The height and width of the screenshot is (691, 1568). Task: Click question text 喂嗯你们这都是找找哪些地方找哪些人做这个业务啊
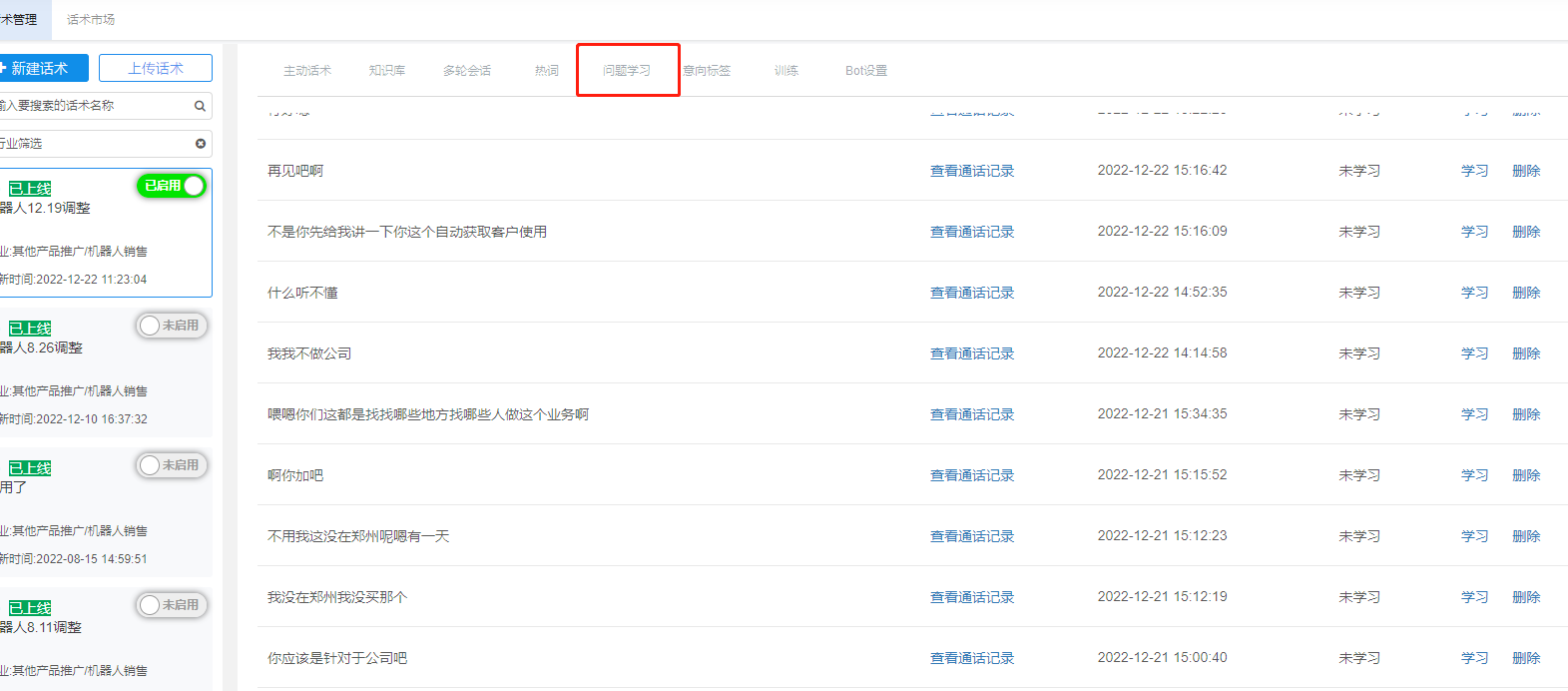click(x=428, y=414)
